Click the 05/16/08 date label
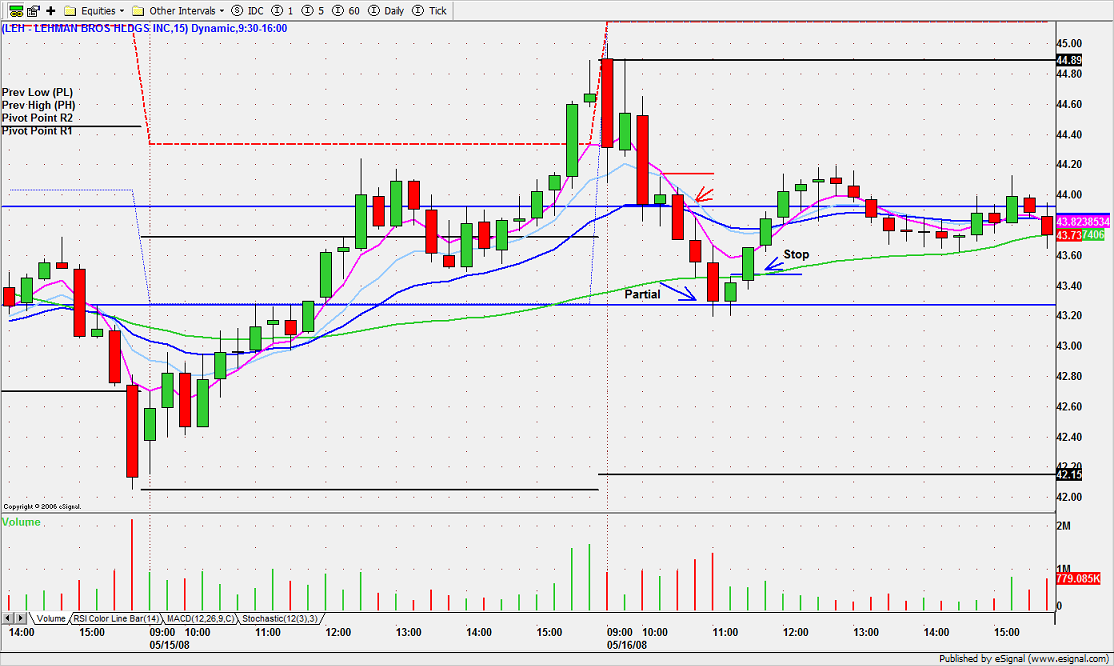Image resolution: width=1114 pixels, height=666 pixels. [x=627, y=645]
